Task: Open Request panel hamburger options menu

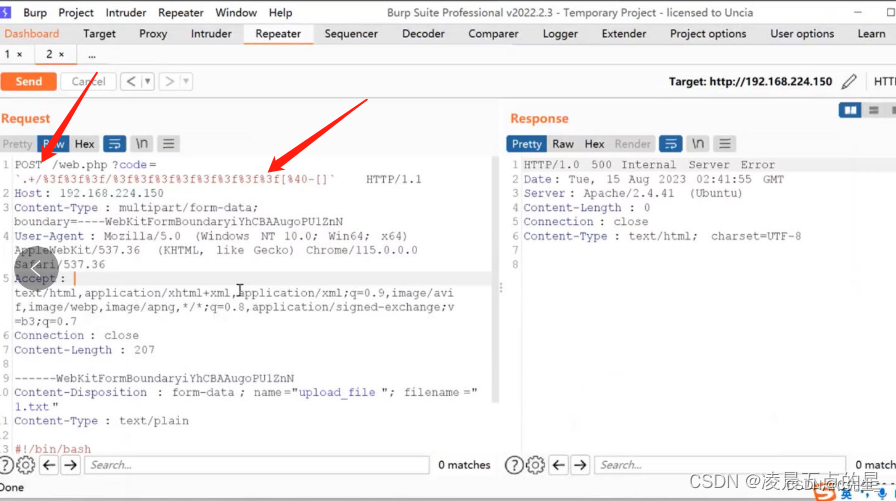Action: coord(168,144)
